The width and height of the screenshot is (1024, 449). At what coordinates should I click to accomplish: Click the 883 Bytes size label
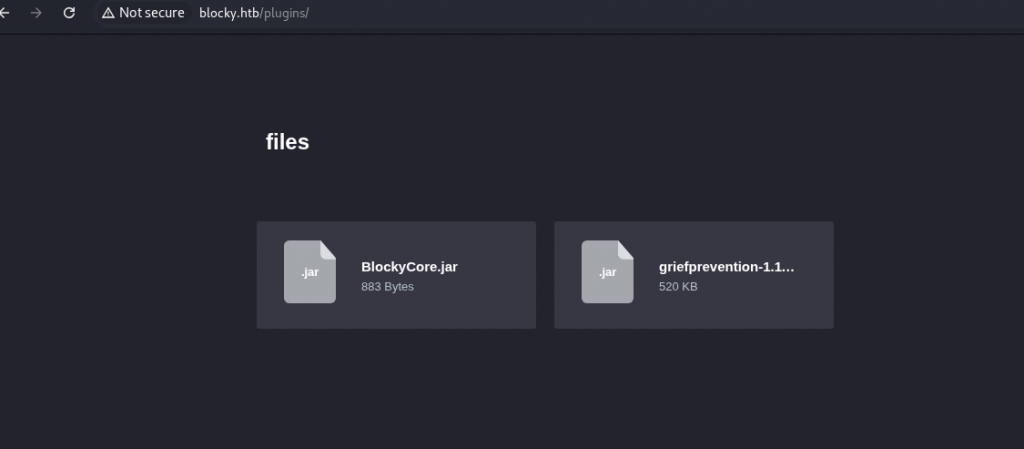387,286
